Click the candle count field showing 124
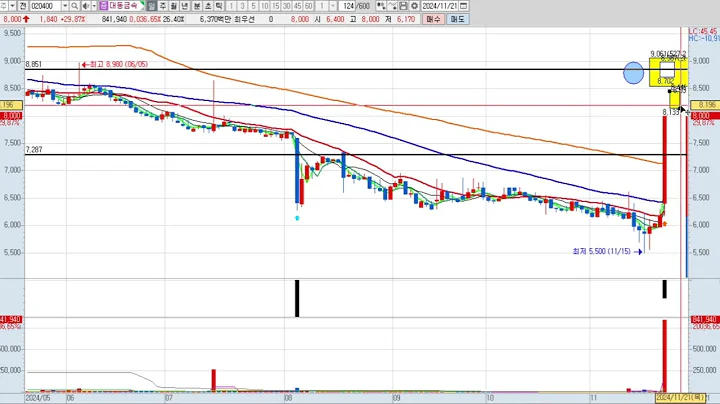 tap(349, 6)
